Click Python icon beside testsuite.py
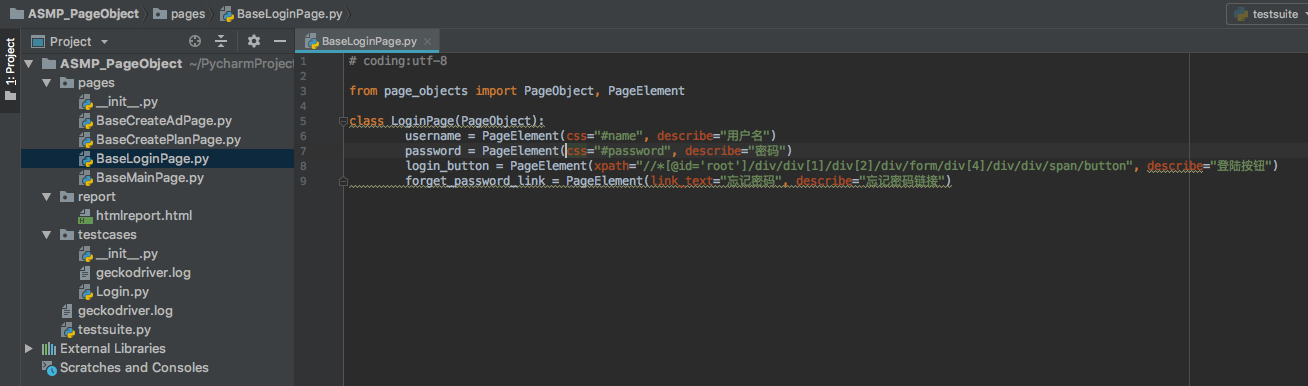This screenshot has width=1308, height=386. click(68, 330)
